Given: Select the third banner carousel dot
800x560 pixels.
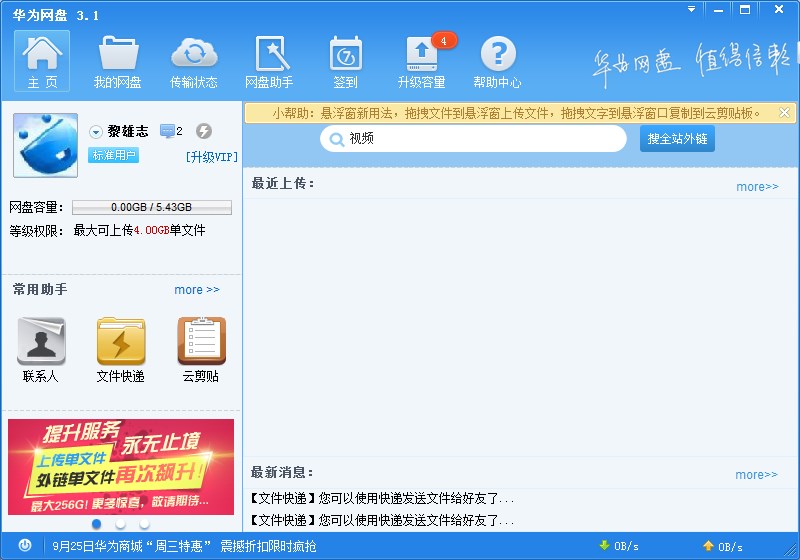Looking at the screenshot, I should click(144, 524).
